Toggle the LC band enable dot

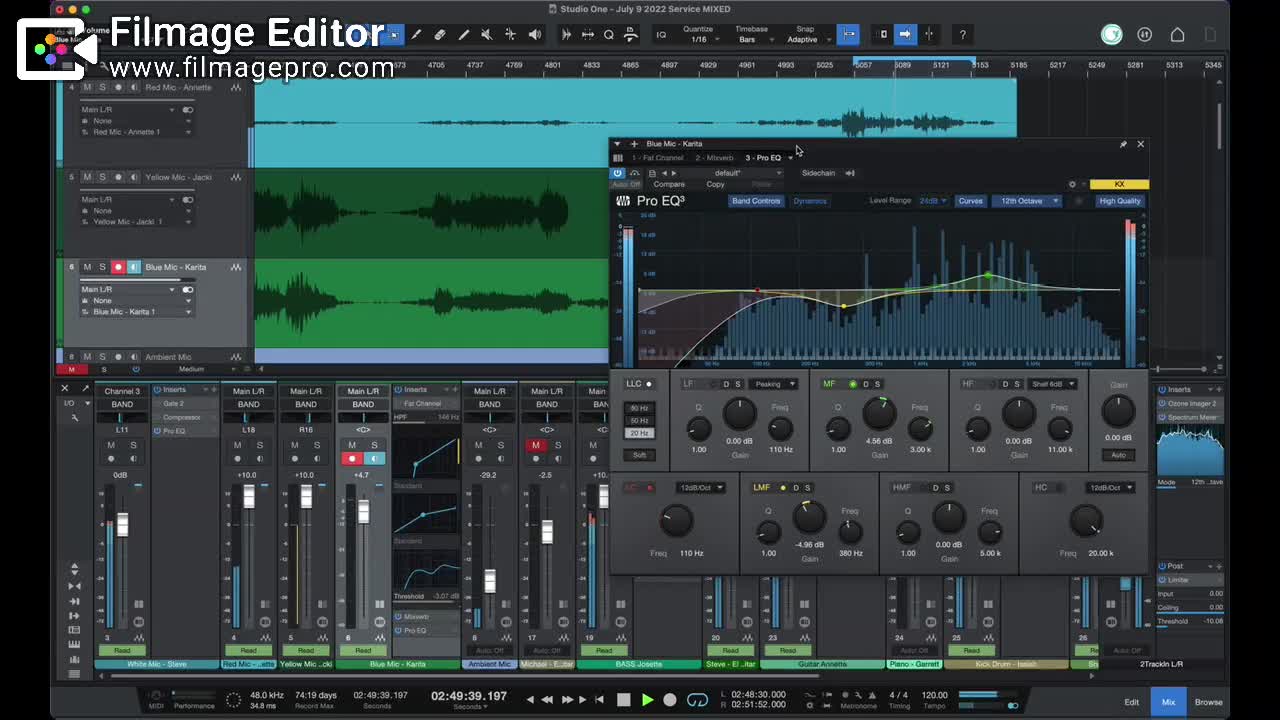649,488
